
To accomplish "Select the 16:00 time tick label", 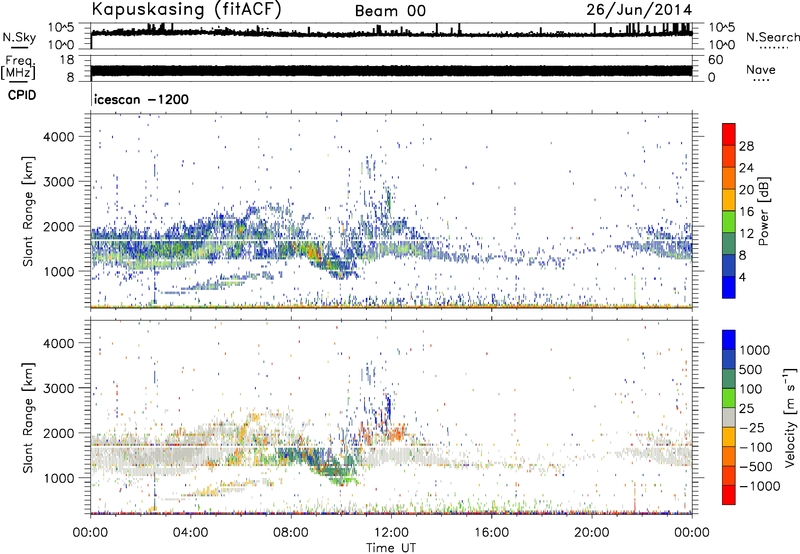I will click(491, 532).
